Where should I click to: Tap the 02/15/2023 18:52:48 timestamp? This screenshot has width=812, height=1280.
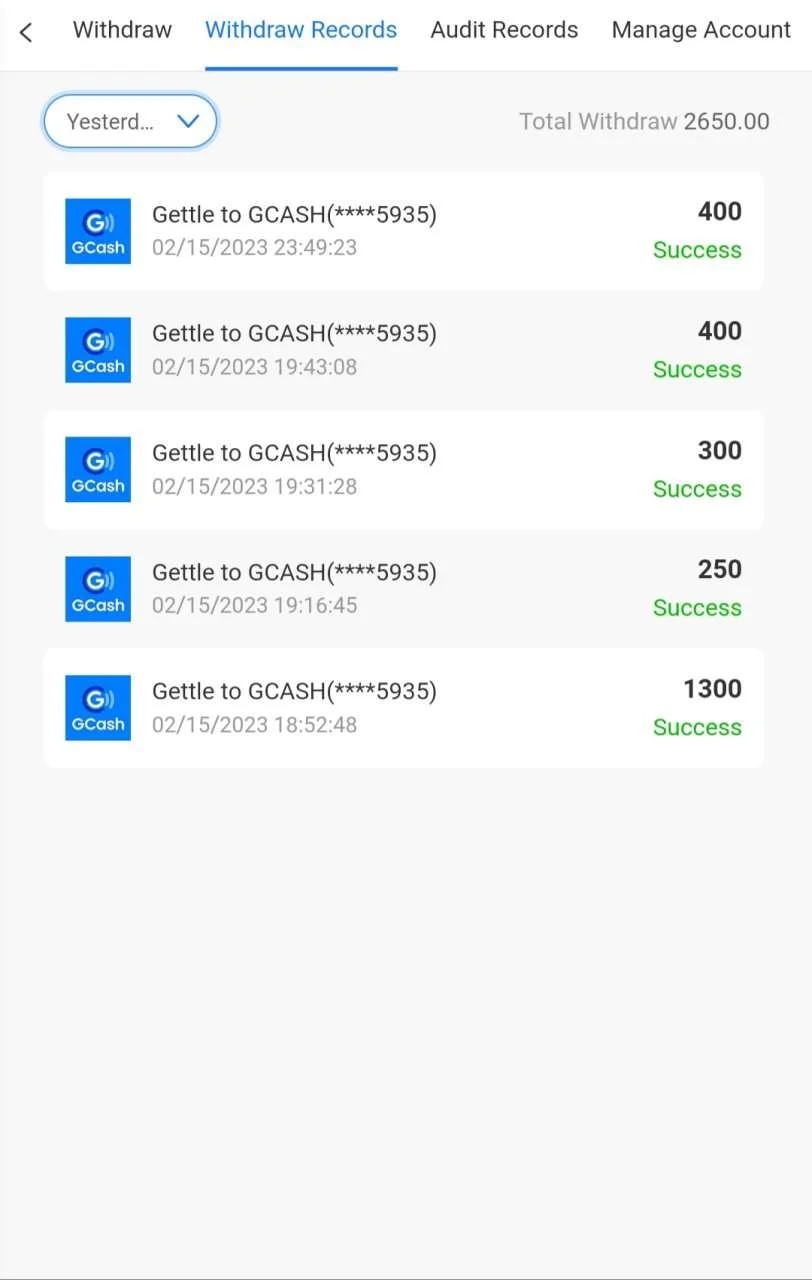point(254,724)
